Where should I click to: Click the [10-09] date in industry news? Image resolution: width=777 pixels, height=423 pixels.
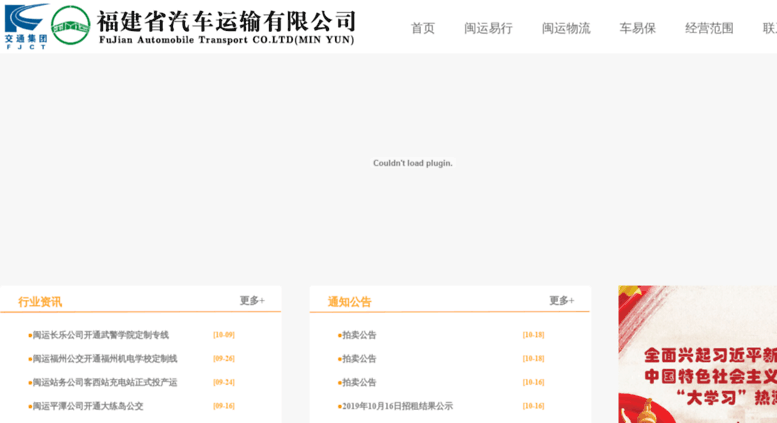tap(224, 335)
